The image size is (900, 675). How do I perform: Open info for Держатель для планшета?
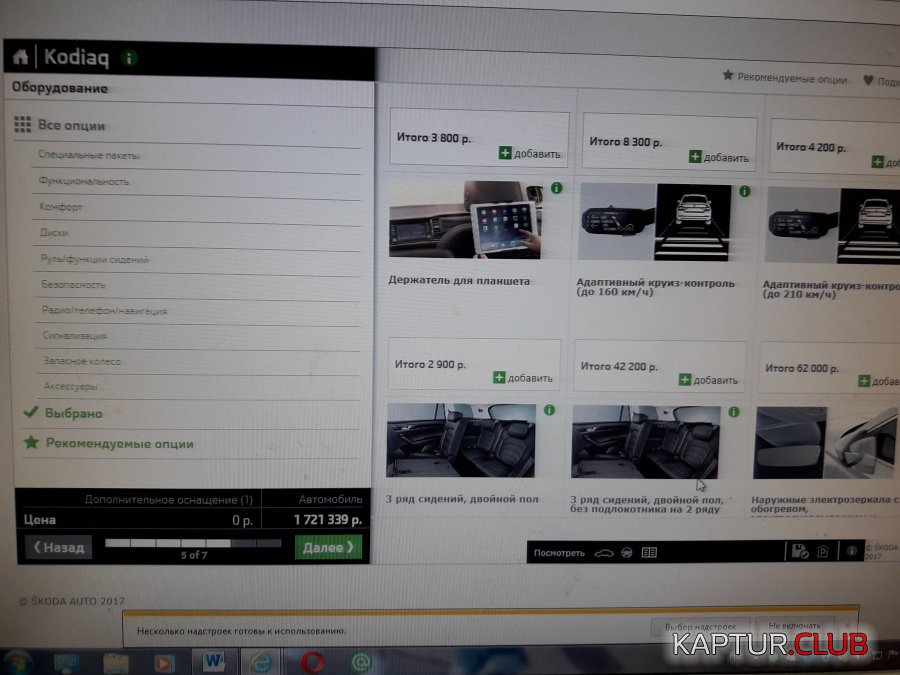pyautogui.click(x=556, y=188)
